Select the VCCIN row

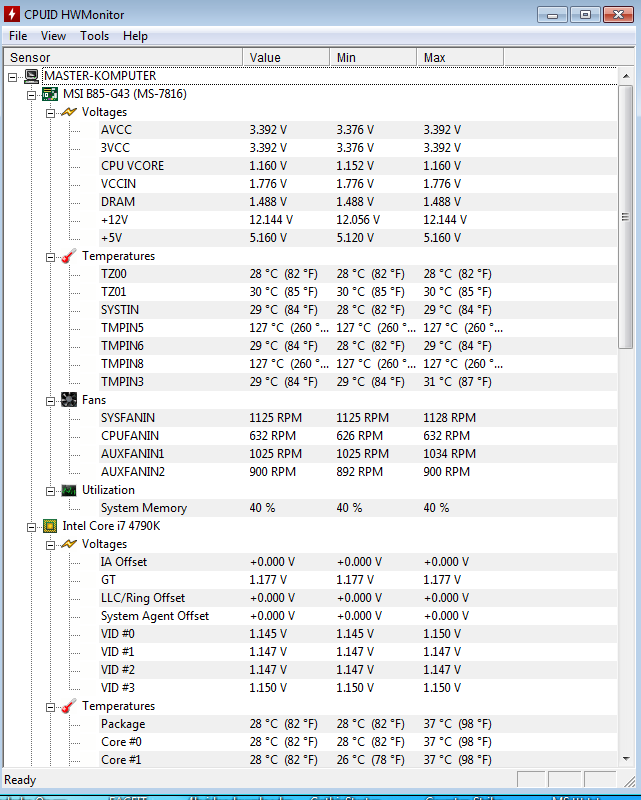(358, 184)
